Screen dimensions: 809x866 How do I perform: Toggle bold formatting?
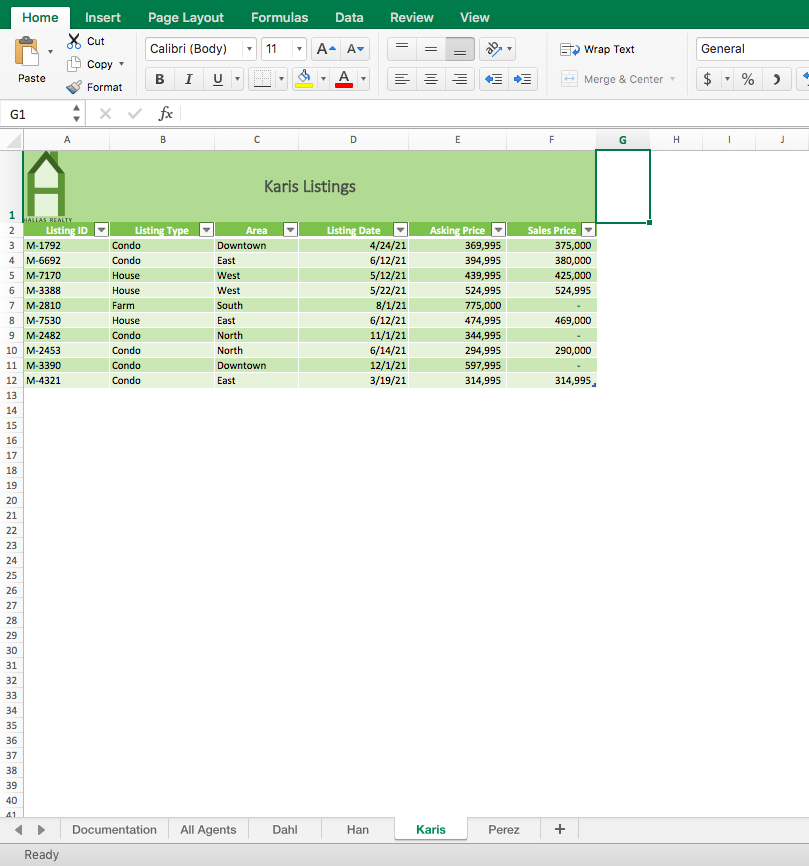[159, 78]
